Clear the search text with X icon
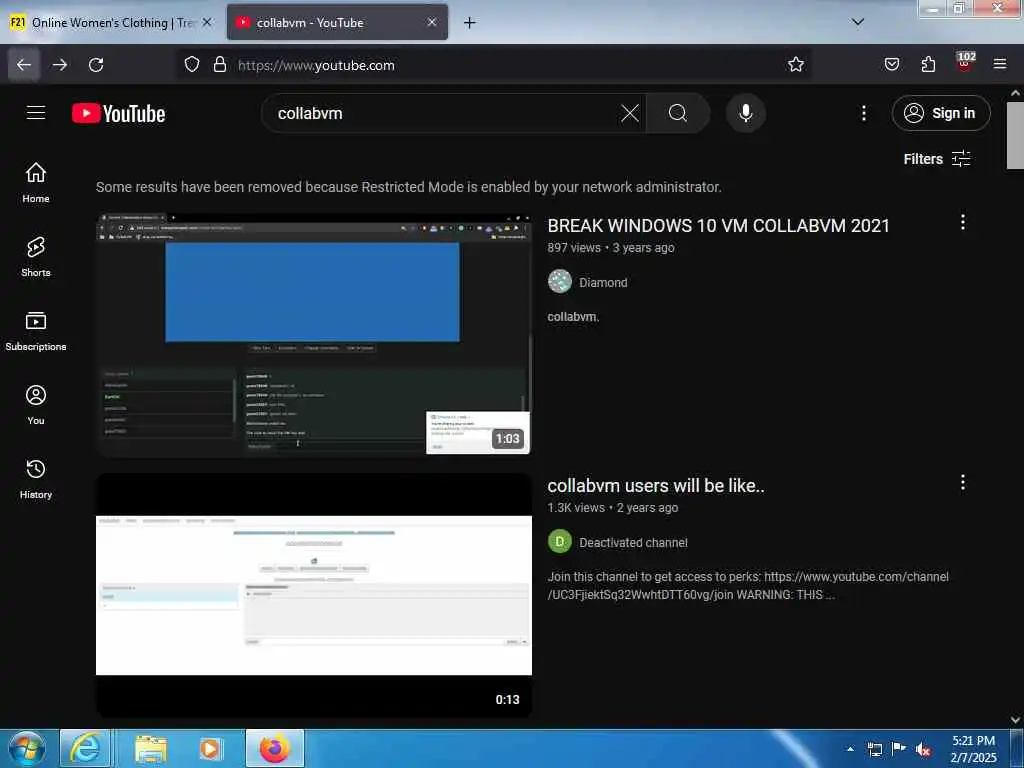This screenshot has width=1024, height=768. 630,113
